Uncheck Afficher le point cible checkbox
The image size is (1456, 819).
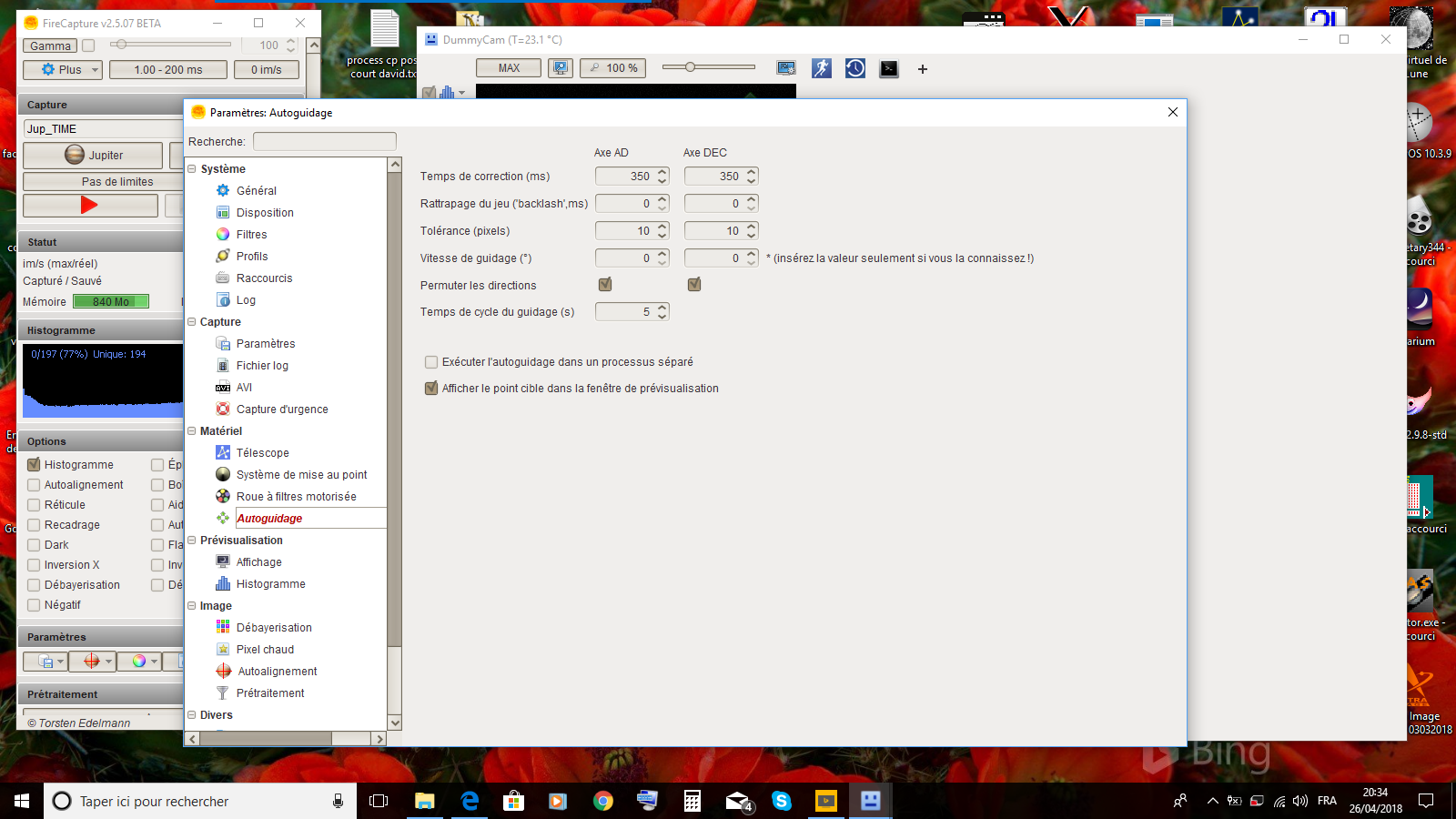pos(431,389)
